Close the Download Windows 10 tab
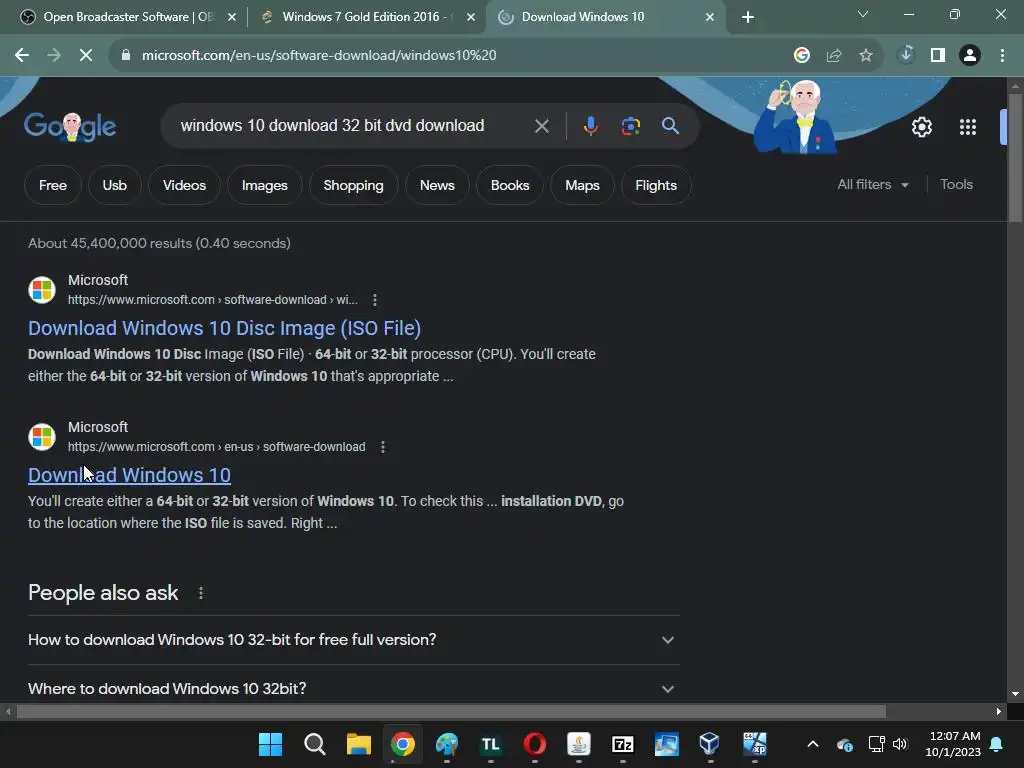Screen dimensions: 1024x768 (x=710, y=18)
